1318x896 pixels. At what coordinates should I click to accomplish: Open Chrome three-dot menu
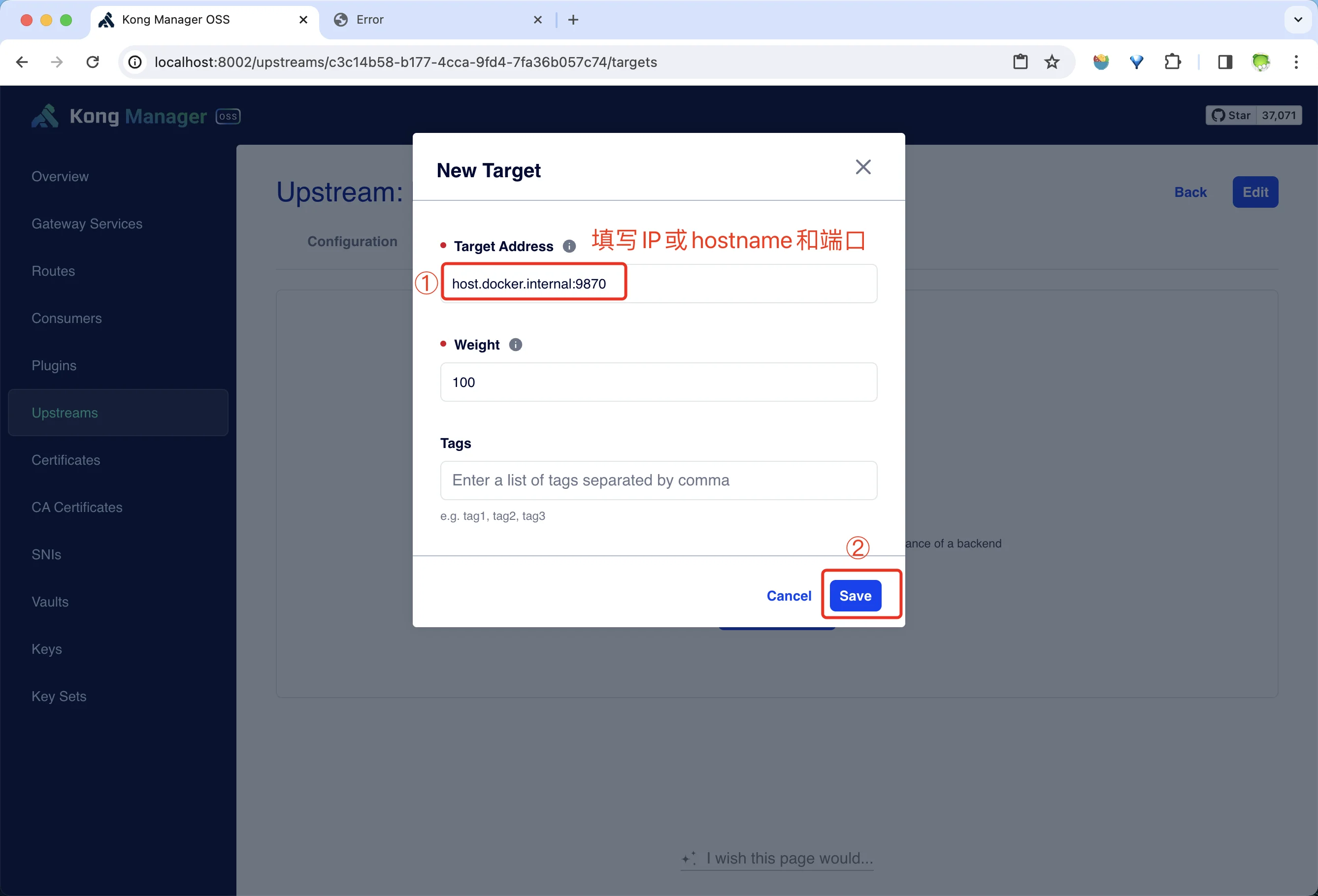point(1296,62)
